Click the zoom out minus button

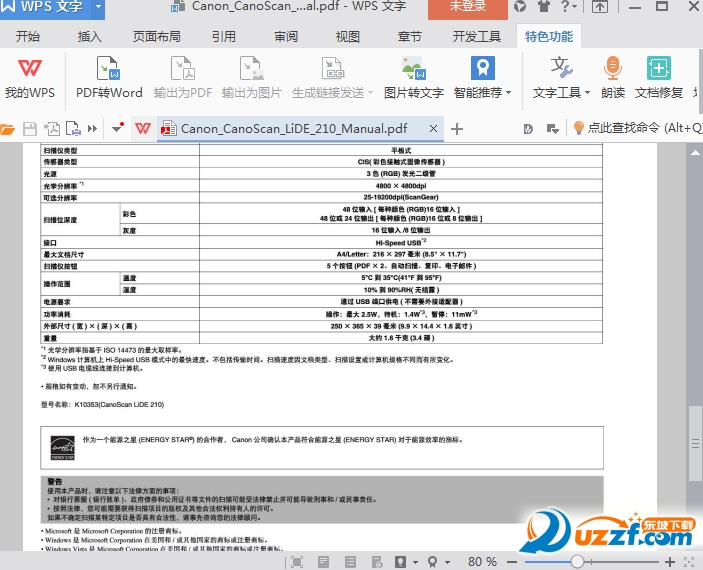tap(512, 562)
